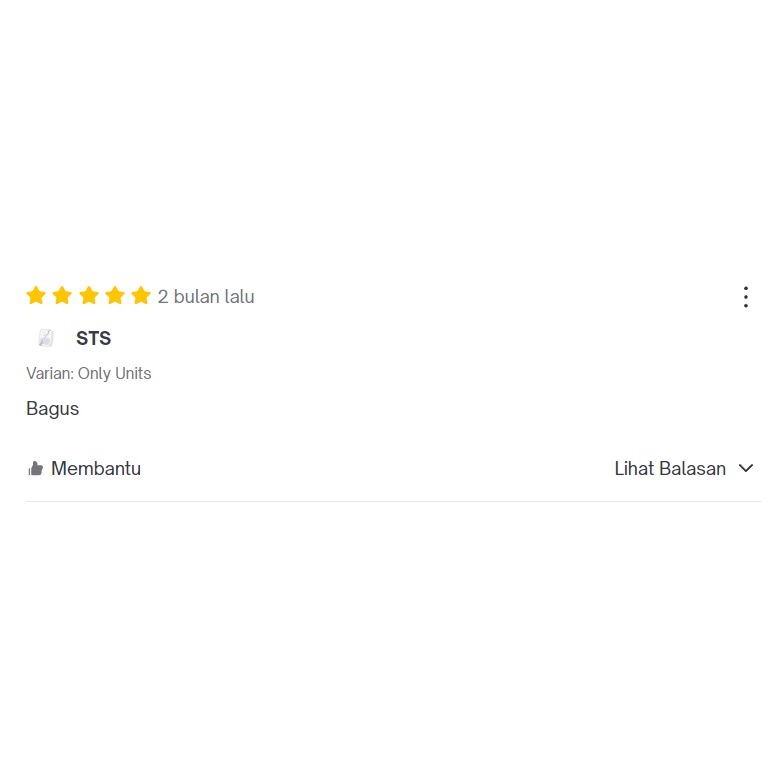Click the first yellow rating star
Screen dimensions: 783x783
(36, 295)
